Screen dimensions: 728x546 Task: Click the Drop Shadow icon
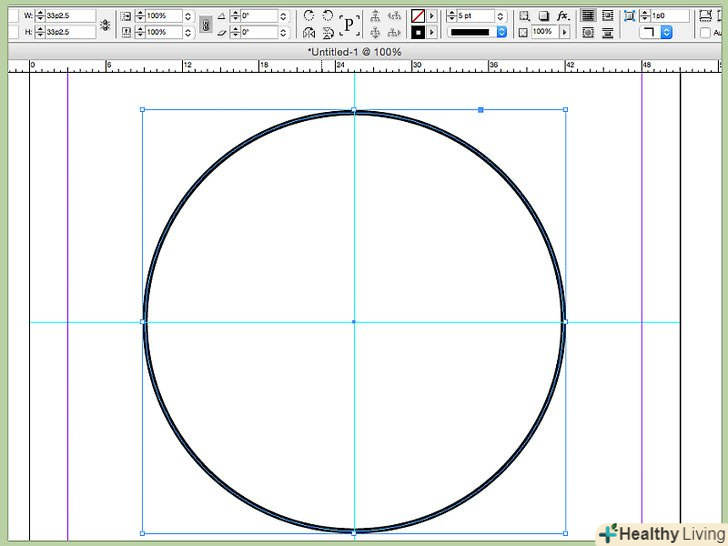tap(543, 16)
